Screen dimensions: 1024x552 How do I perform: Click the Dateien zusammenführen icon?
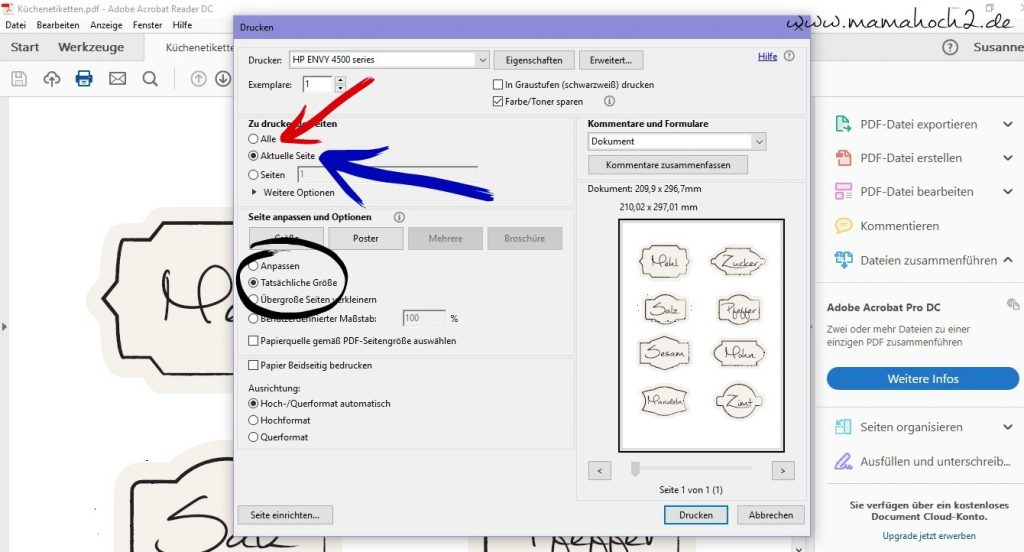tap(843, 259)
